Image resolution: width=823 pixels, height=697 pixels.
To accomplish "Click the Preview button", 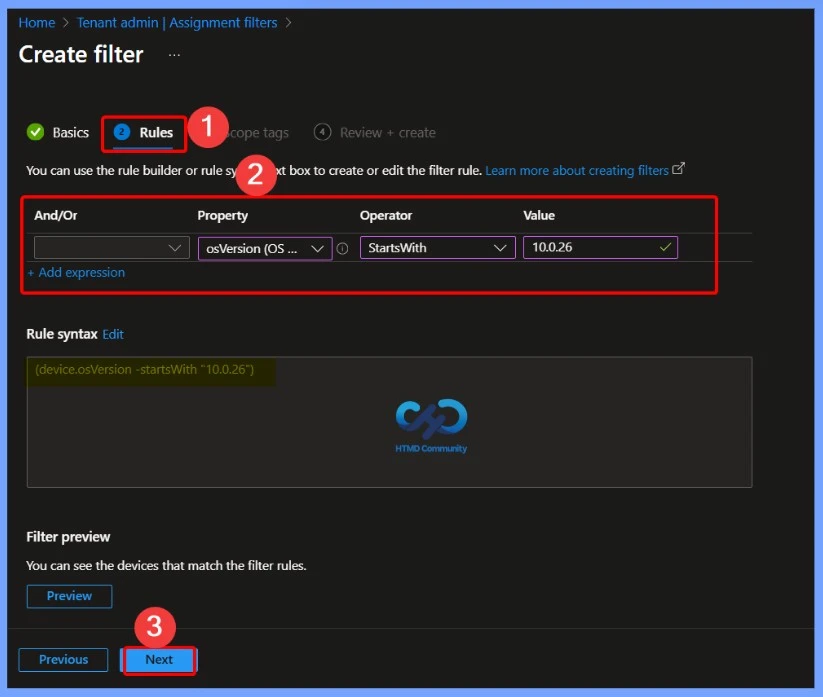I will tap(69, 596).
